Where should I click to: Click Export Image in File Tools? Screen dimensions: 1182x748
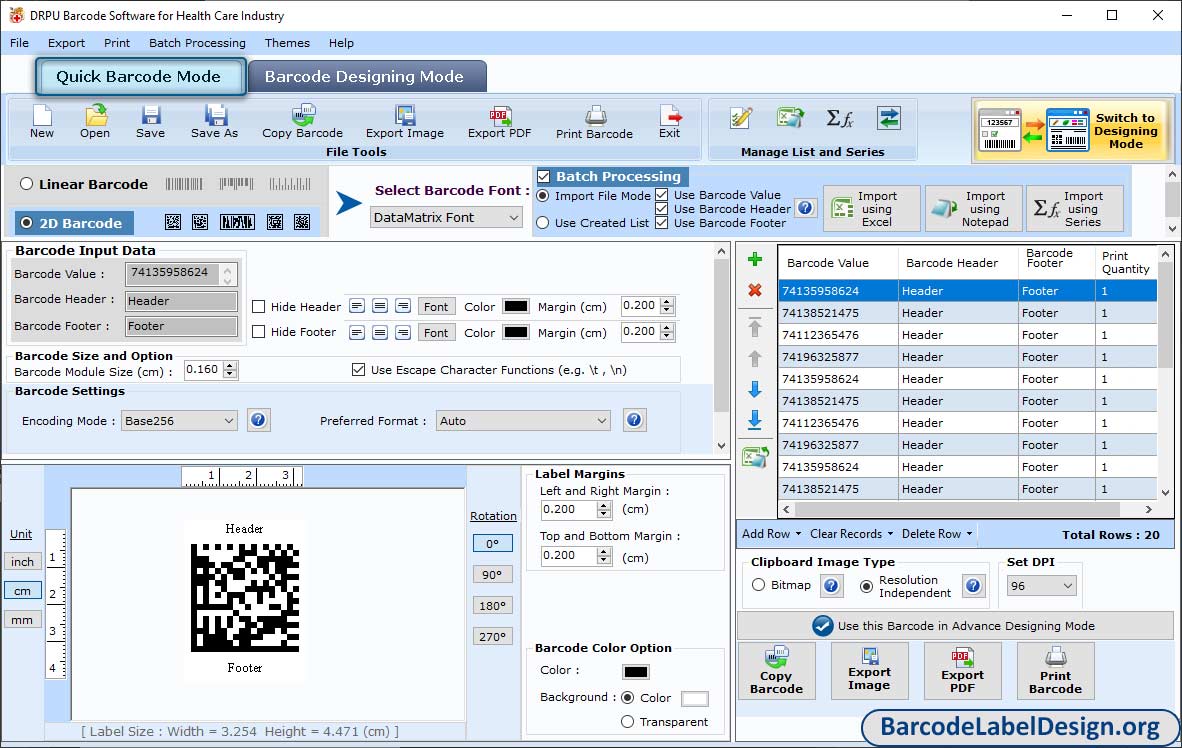405,122
